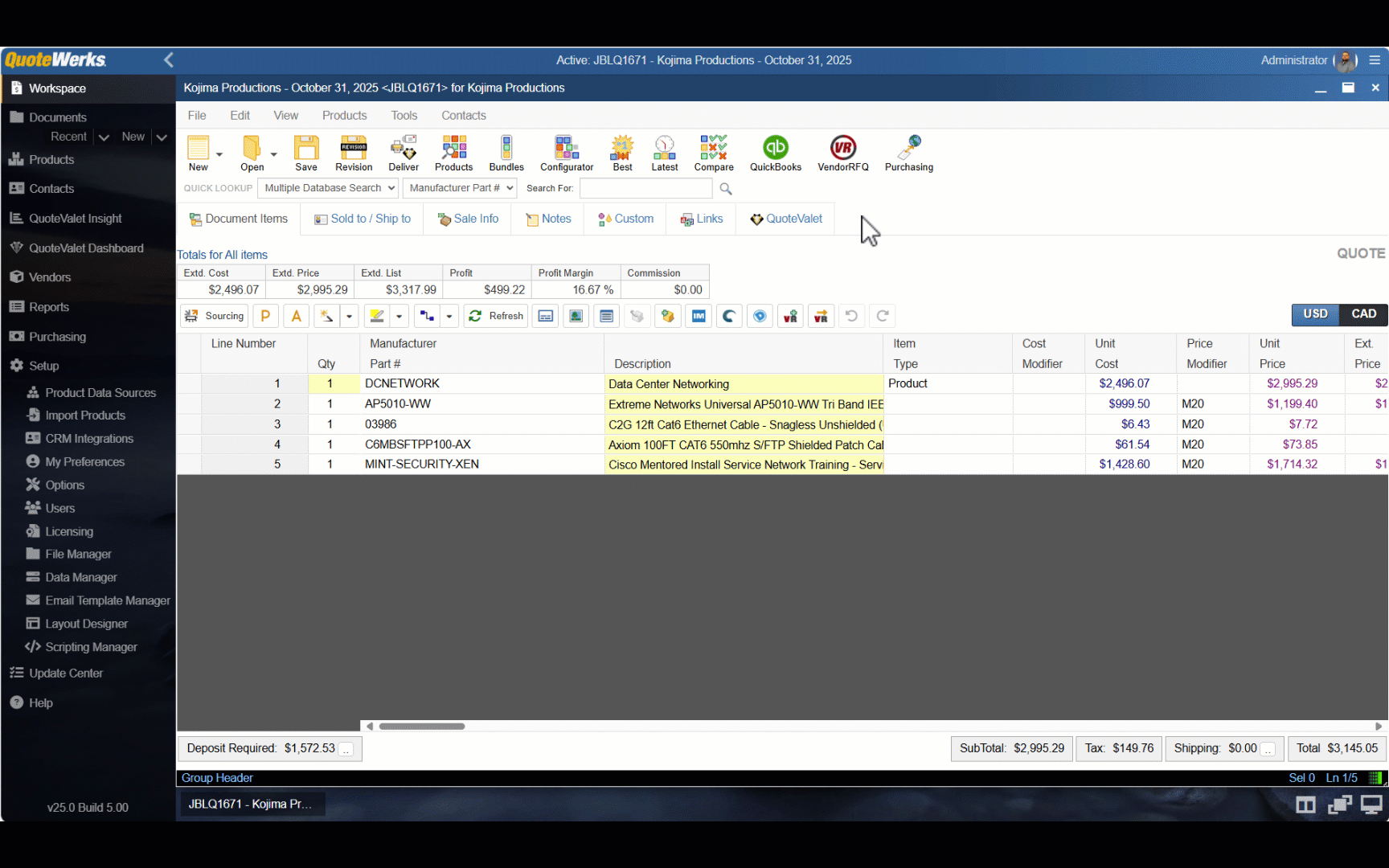The image size is (1389, 868).
Task: Expand the arrow next to Open
Action: (273, 154)
